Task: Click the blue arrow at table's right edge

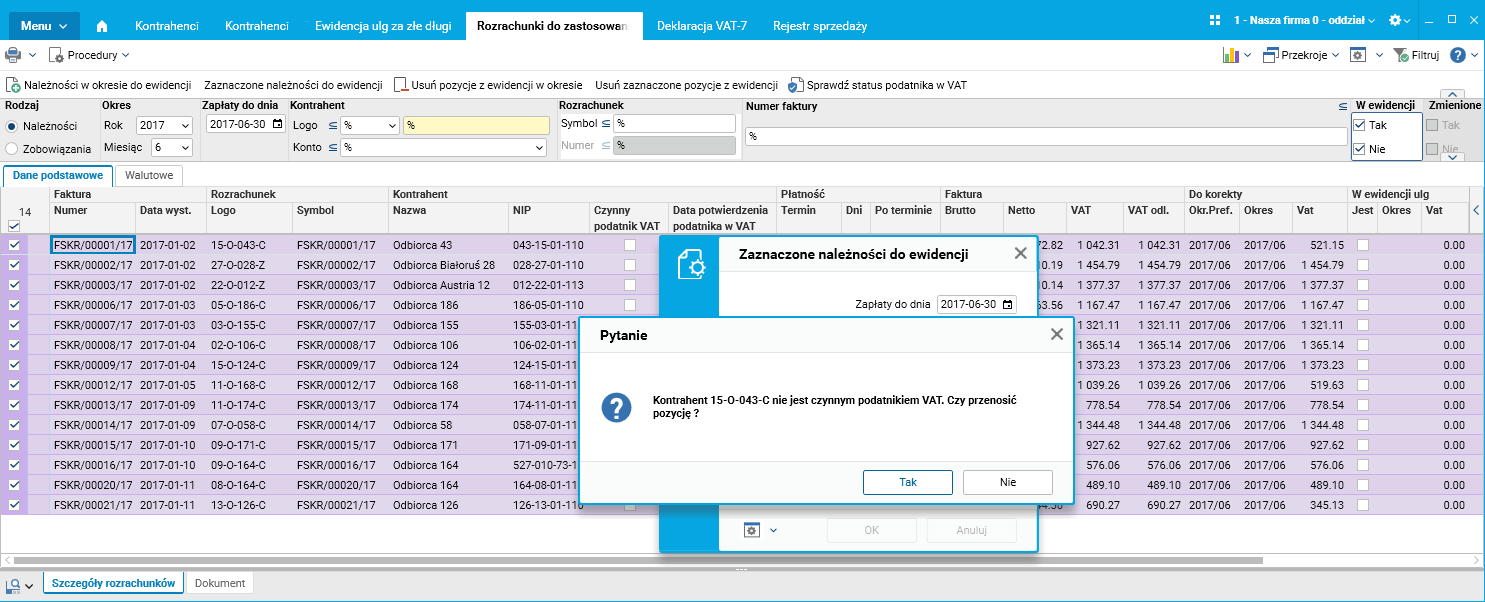Action: 1477,210
